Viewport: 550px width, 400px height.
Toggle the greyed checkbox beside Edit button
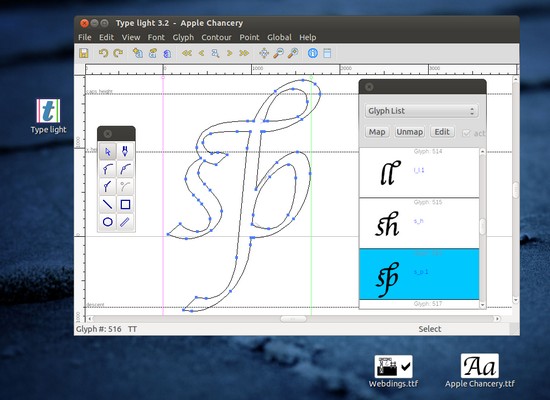coord(466,133)
